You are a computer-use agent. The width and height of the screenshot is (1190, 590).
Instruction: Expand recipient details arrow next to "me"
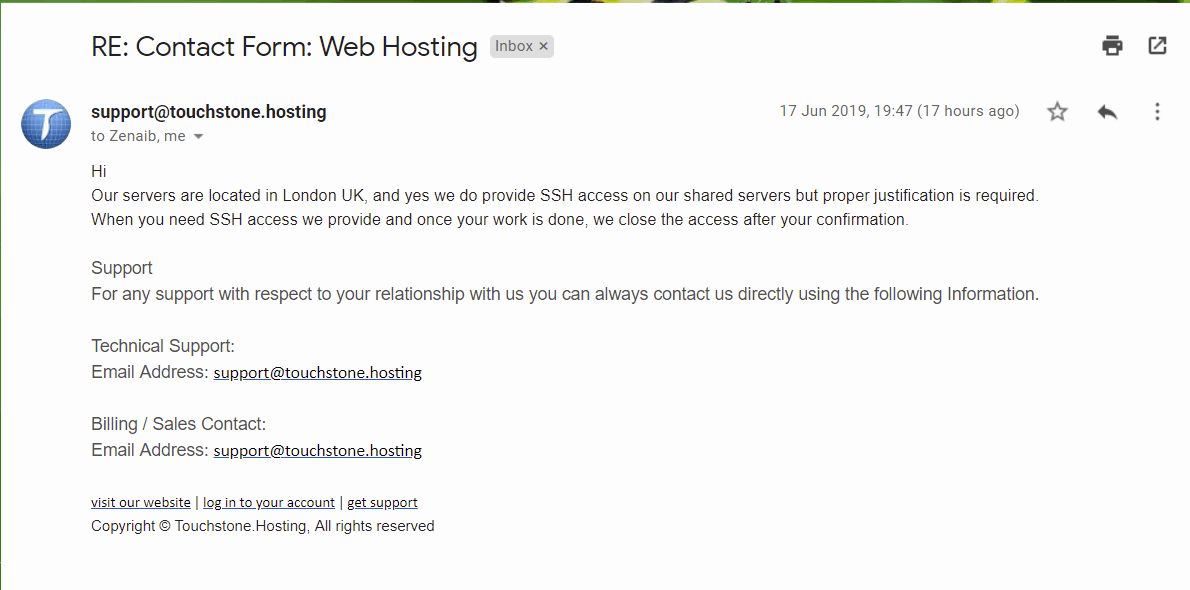pos(199,137)
